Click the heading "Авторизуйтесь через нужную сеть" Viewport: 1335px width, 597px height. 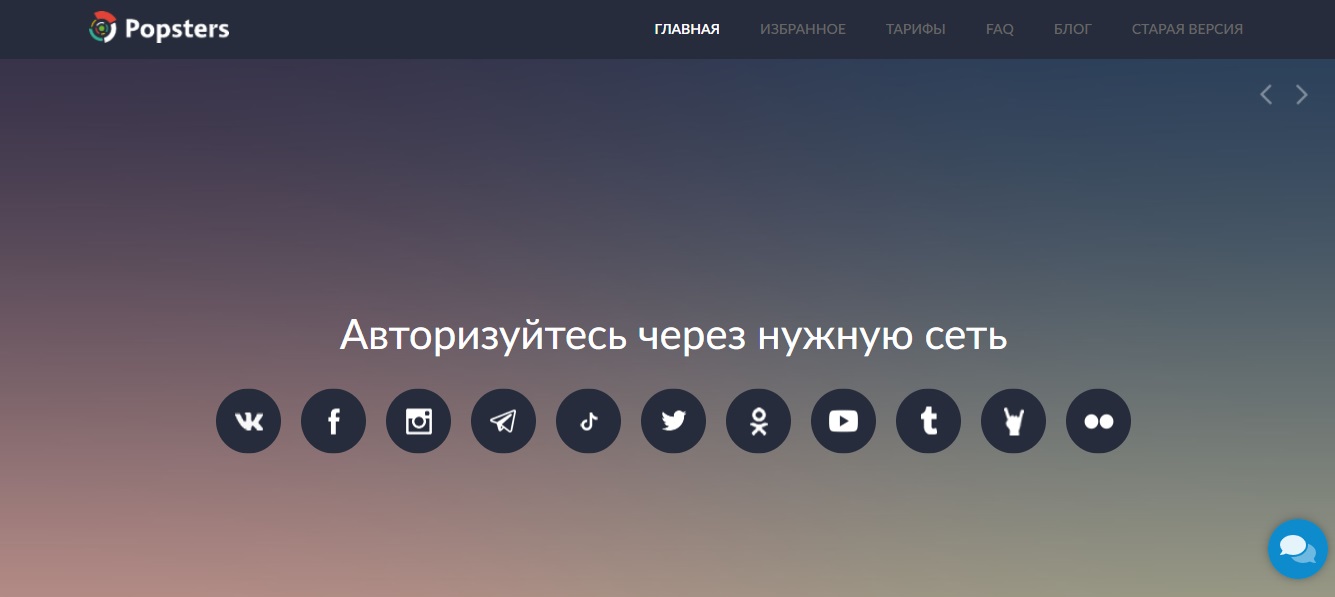coord(673,336)
